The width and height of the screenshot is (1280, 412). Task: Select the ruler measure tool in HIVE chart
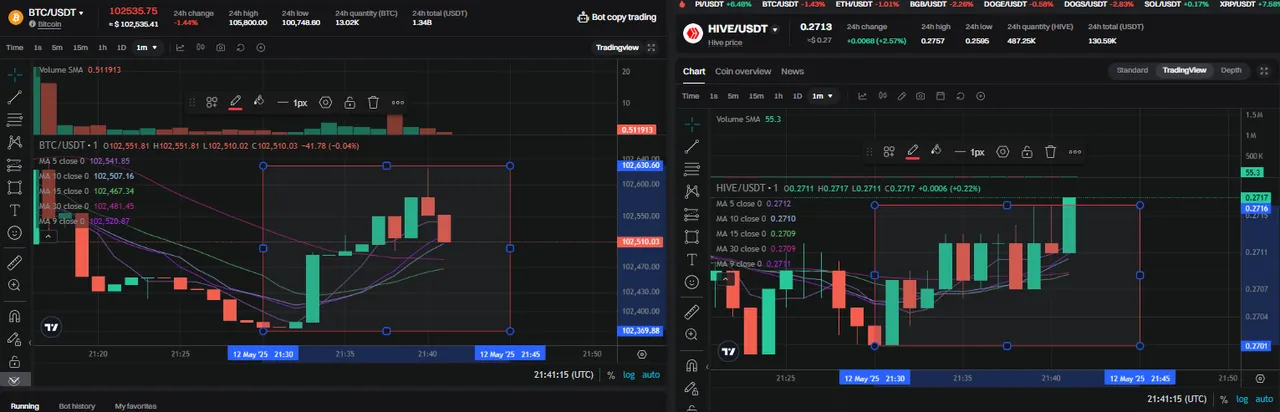691,311
